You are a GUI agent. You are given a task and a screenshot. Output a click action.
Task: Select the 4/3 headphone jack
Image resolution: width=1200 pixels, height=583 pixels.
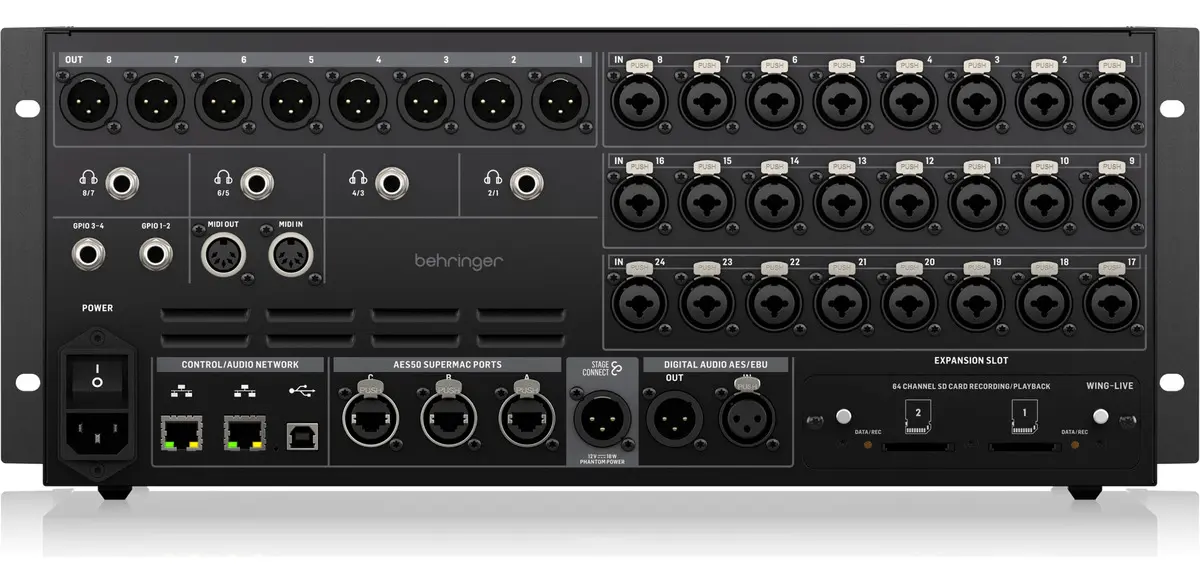pyautogui.click(x=392, y=184)
